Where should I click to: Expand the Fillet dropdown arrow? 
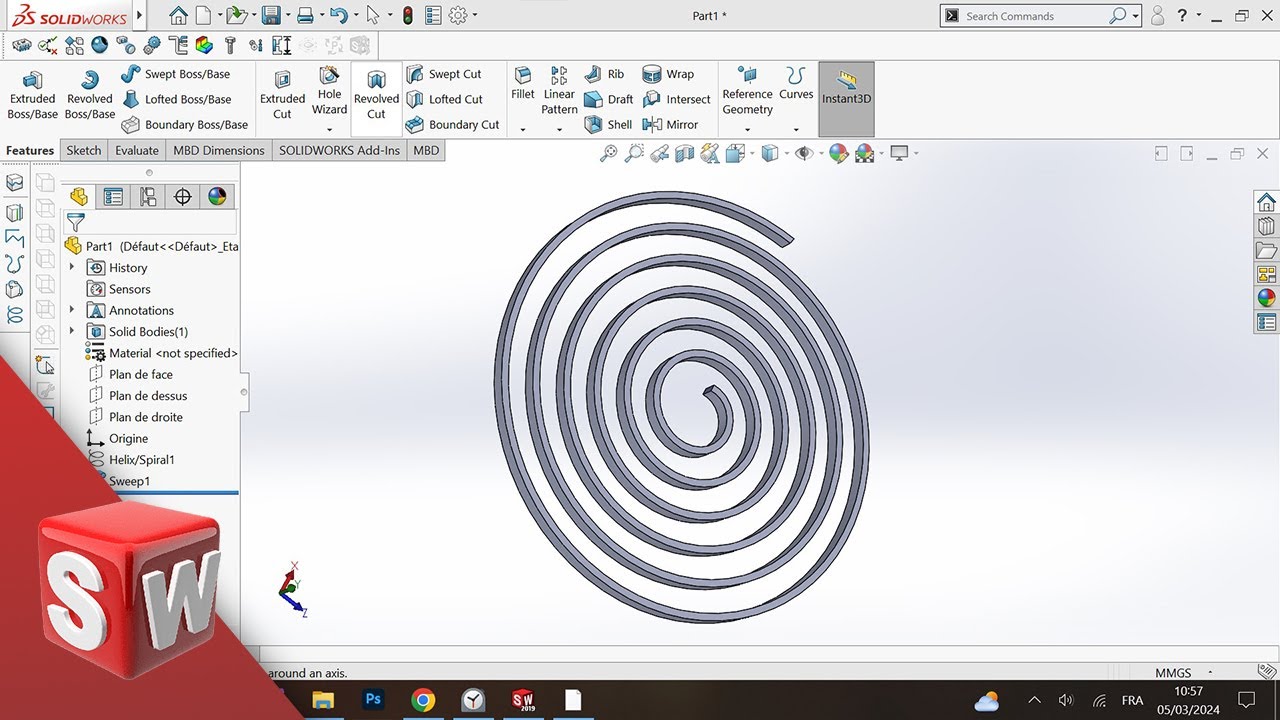point(523,129)
